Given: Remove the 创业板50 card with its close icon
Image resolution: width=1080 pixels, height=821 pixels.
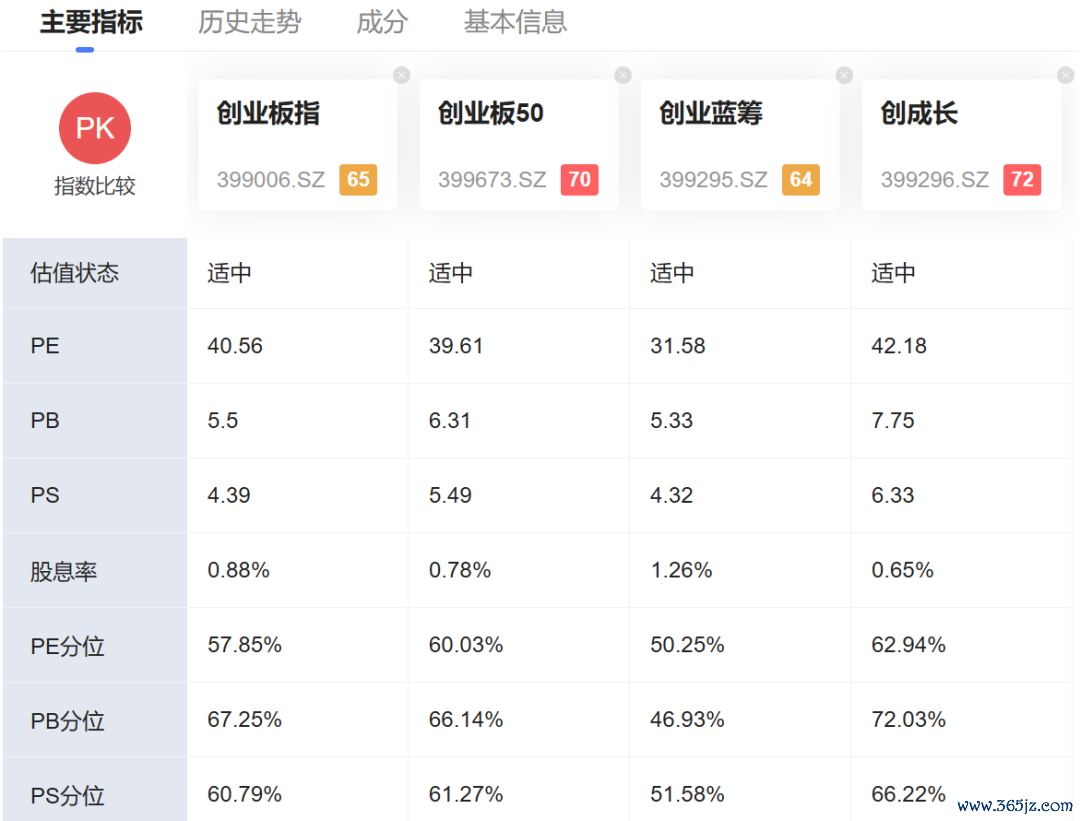Looking at the screenshot, I should pos(623,75).
